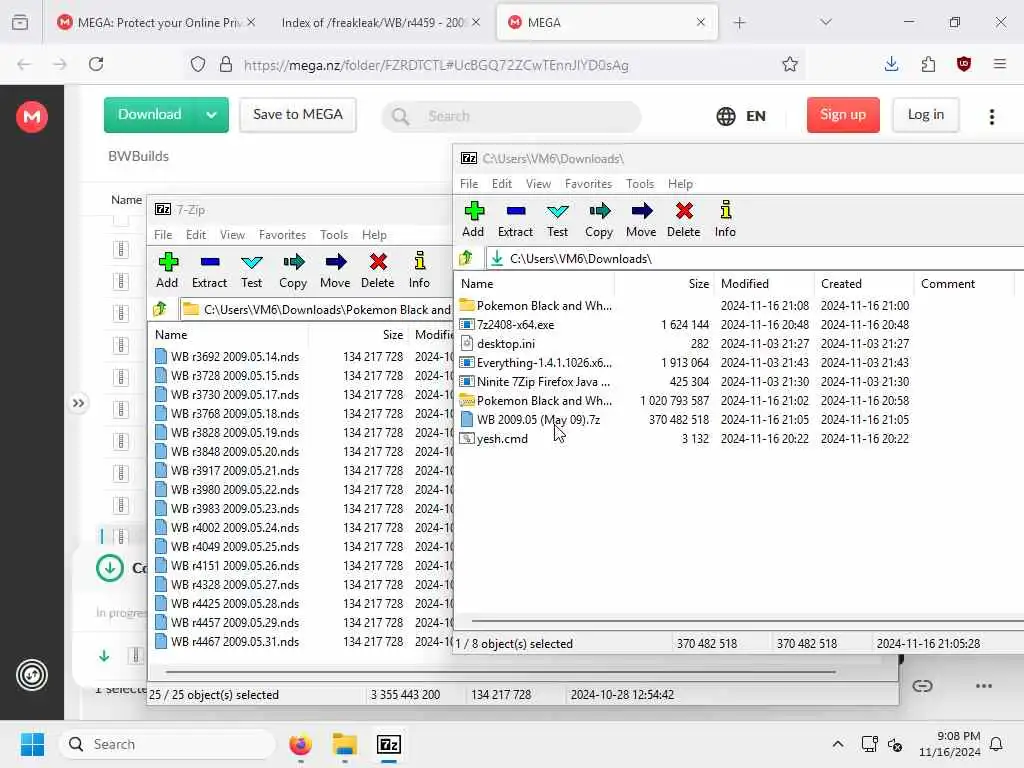
Task: Click Add icon in Downloads 7-Zip window
Action: click(x=473, y=211)
